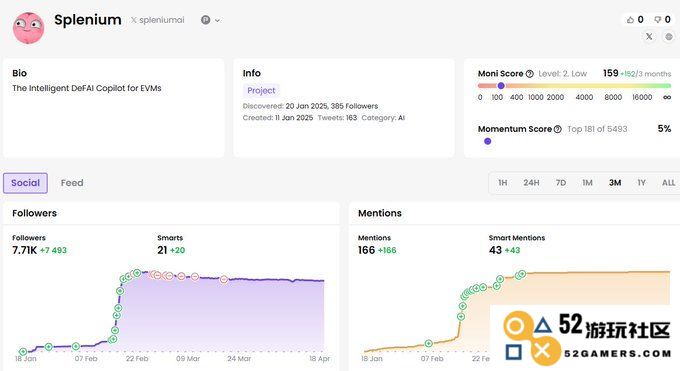Image resolution: width=680 pixels, height=371 pixels.
Task: Click the +7 493 followers change value
Action: coord(53,250)
